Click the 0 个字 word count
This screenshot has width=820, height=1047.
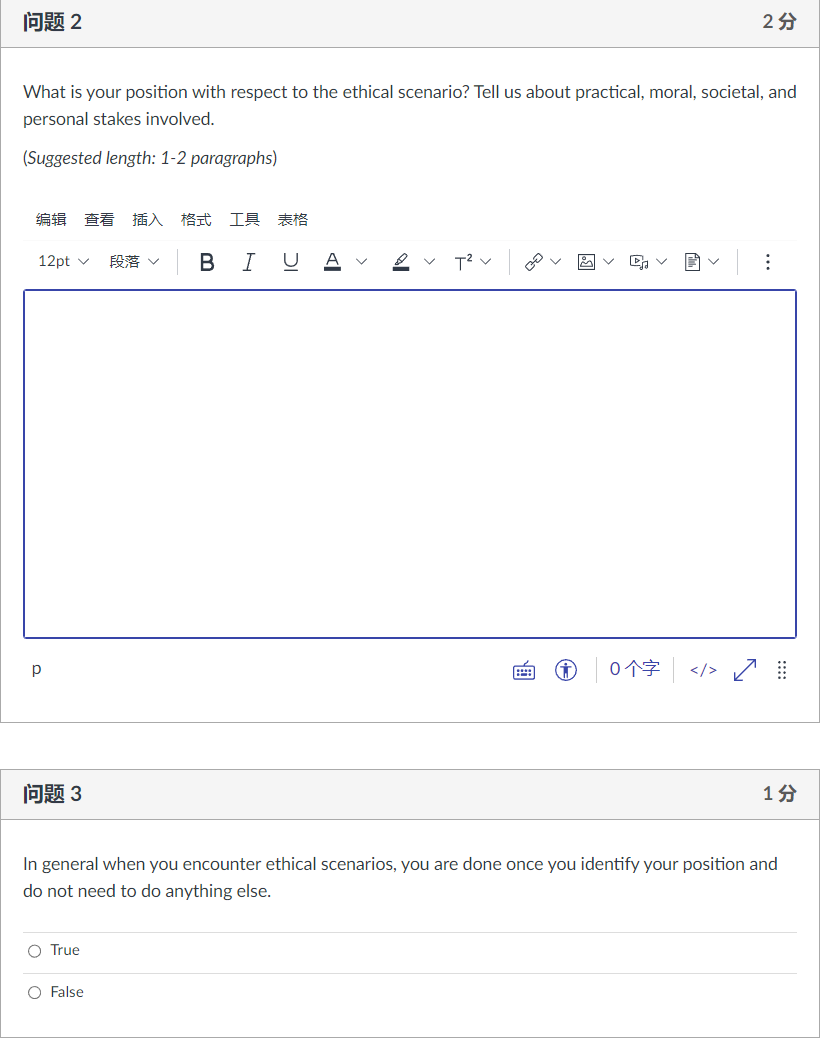point(634,669)
